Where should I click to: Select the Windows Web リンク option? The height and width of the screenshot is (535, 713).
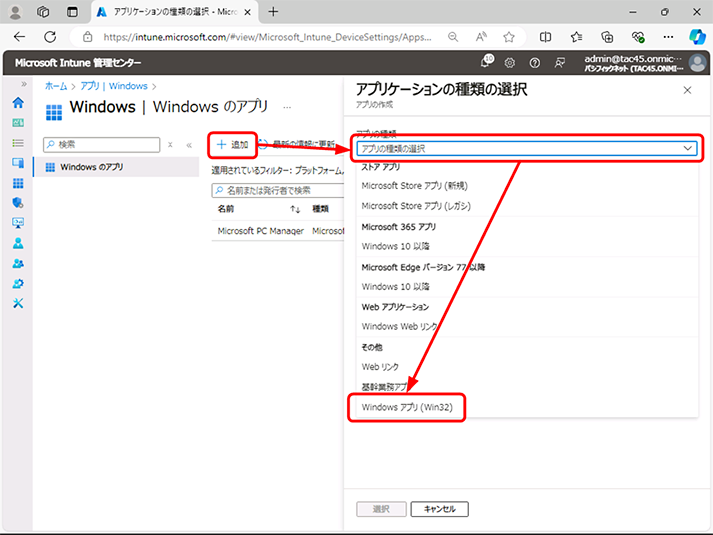pos(399,326)
